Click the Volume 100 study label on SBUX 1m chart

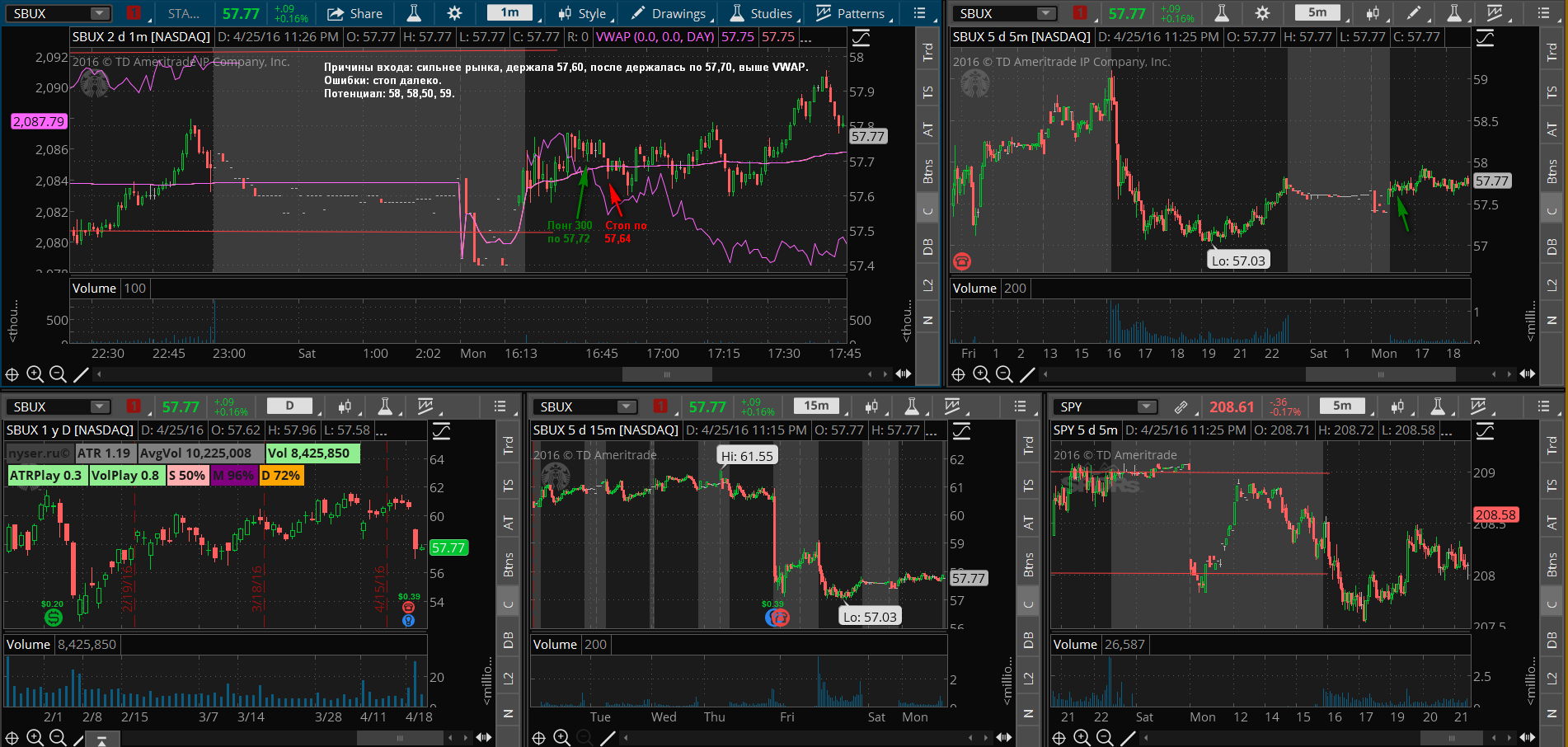click(x=109, y=289)
